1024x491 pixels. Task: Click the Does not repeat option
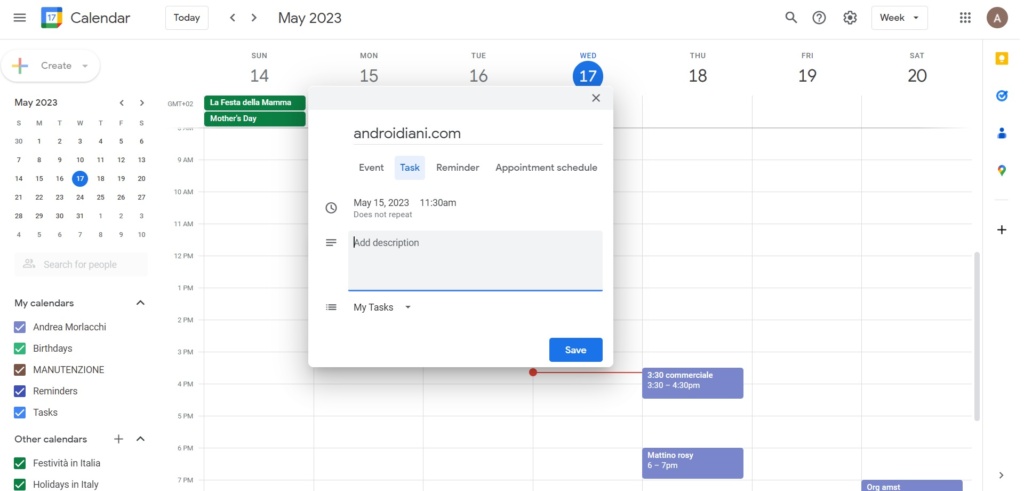383,214
